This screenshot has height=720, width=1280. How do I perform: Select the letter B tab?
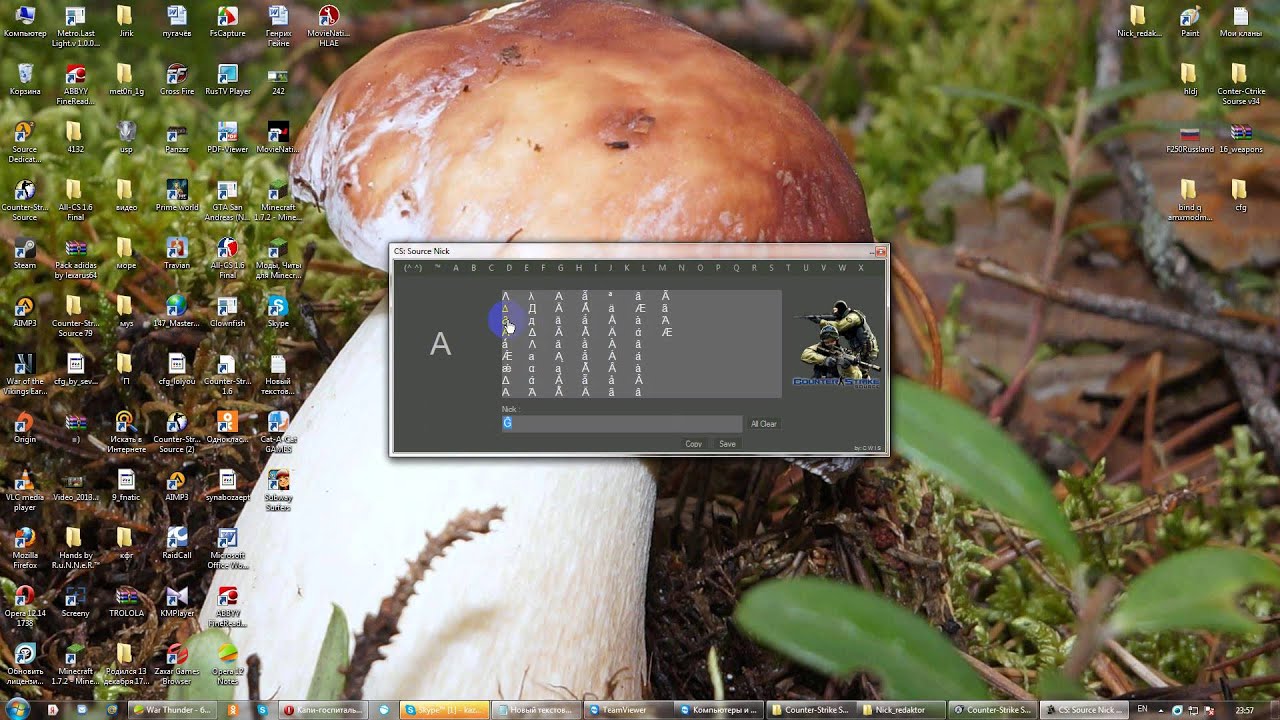click(x=473, y=268)
